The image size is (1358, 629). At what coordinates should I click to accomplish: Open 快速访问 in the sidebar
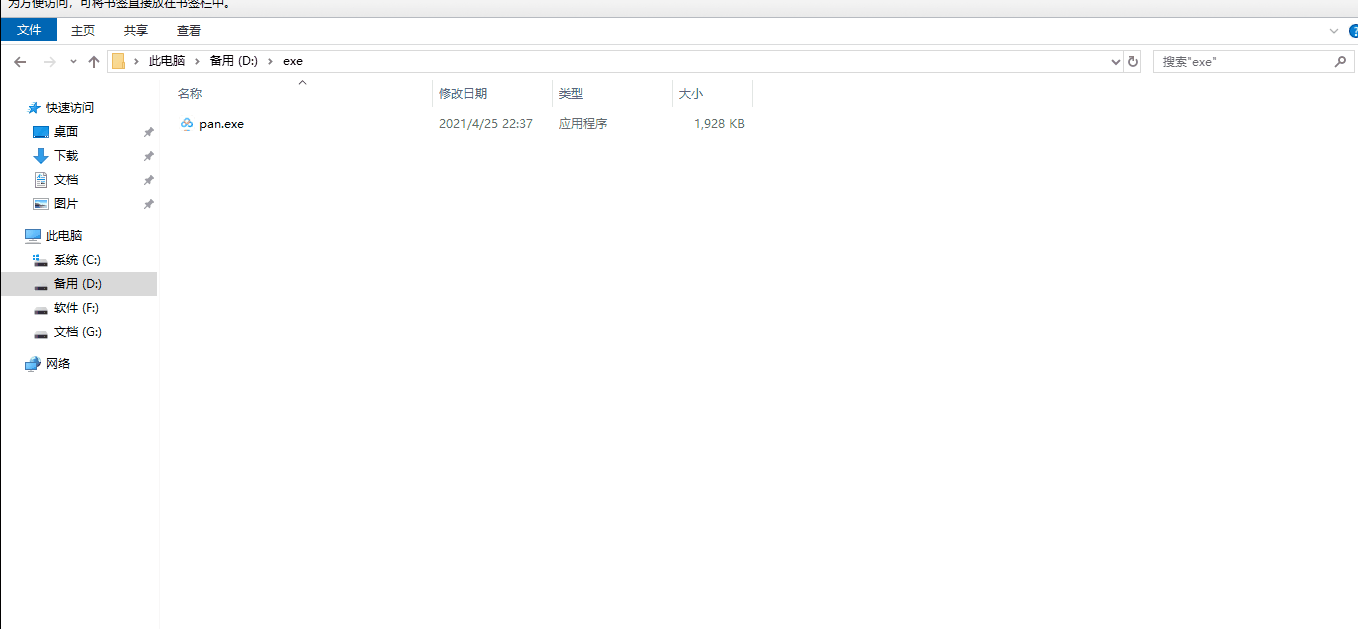pyautogui.click(x=70, y=108)
